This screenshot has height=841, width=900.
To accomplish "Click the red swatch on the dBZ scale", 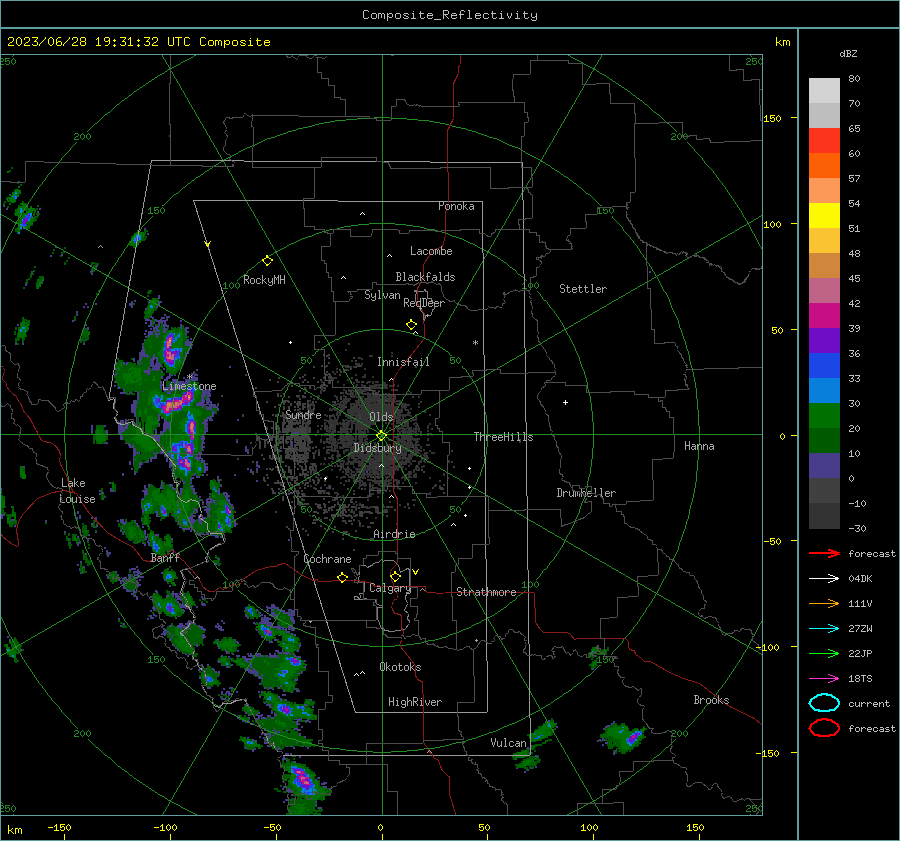I will (824, 141).
